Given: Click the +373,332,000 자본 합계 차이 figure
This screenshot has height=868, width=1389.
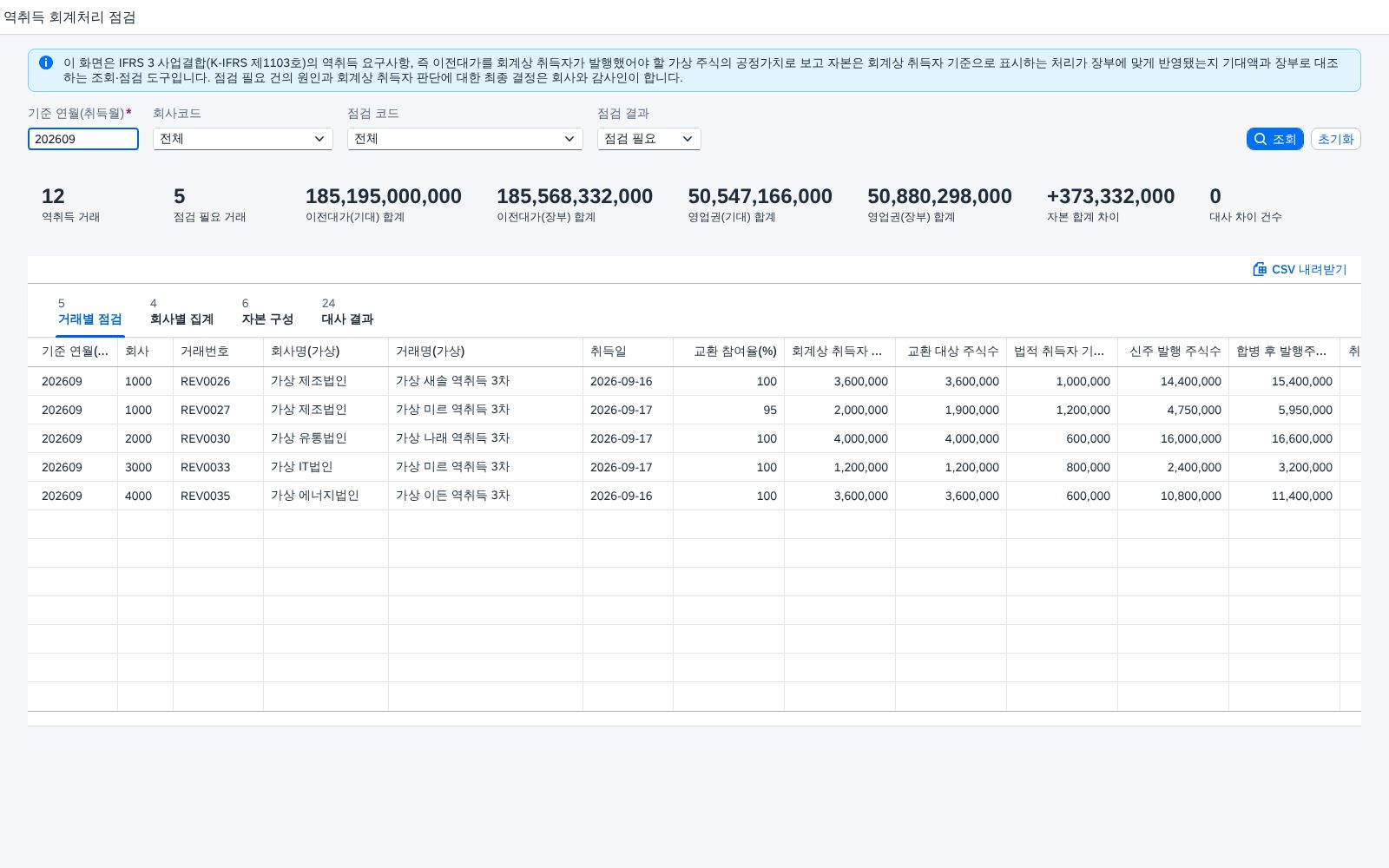Looking at the screenshot, I should pos(1110,196).
